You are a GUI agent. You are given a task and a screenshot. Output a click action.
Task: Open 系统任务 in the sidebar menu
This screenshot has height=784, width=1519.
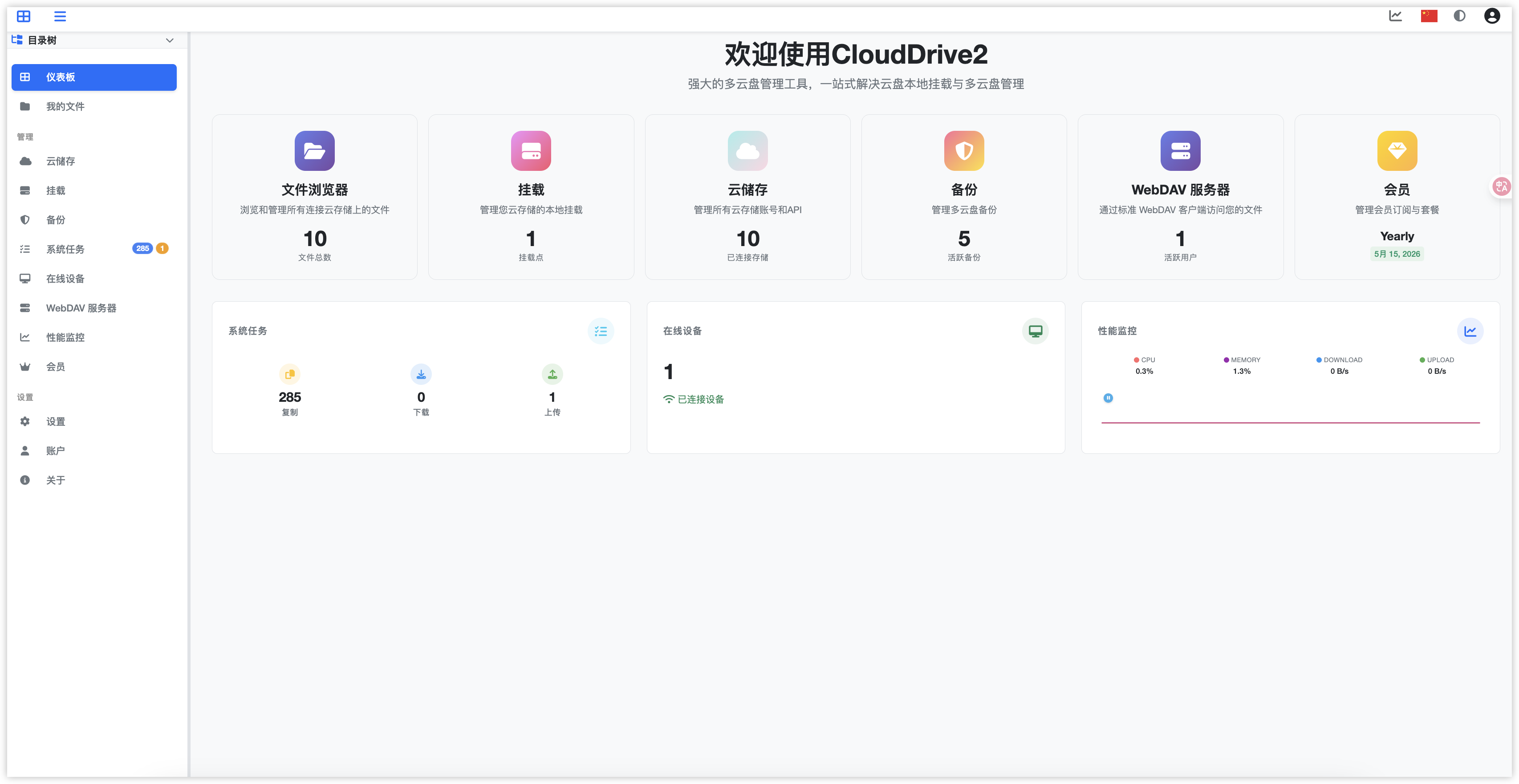pos(65,249)
